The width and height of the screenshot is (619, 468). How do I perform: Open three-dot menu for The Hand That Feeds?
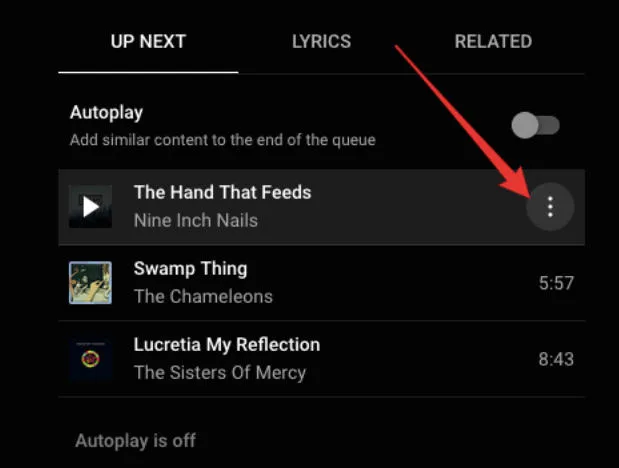550,207
